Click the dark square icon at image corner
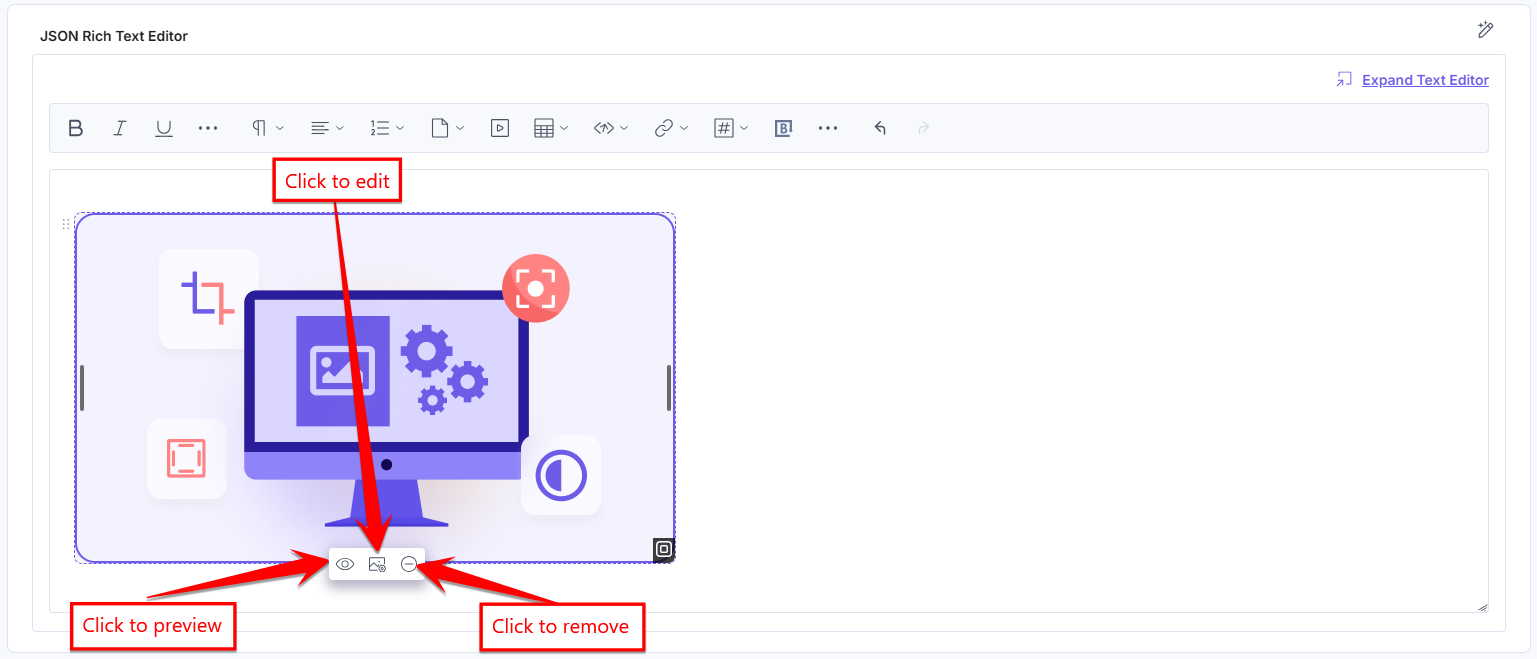1537x659 pixels. tap(664, 549)
